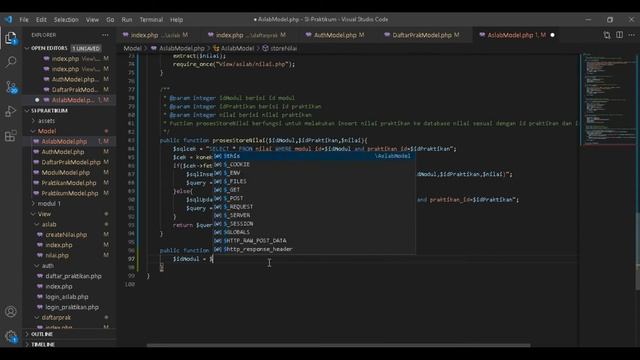Select $_POST autocomplete suggestion
Image resolution: width=640 pixels, height=360 pixels.
[314, 198]
